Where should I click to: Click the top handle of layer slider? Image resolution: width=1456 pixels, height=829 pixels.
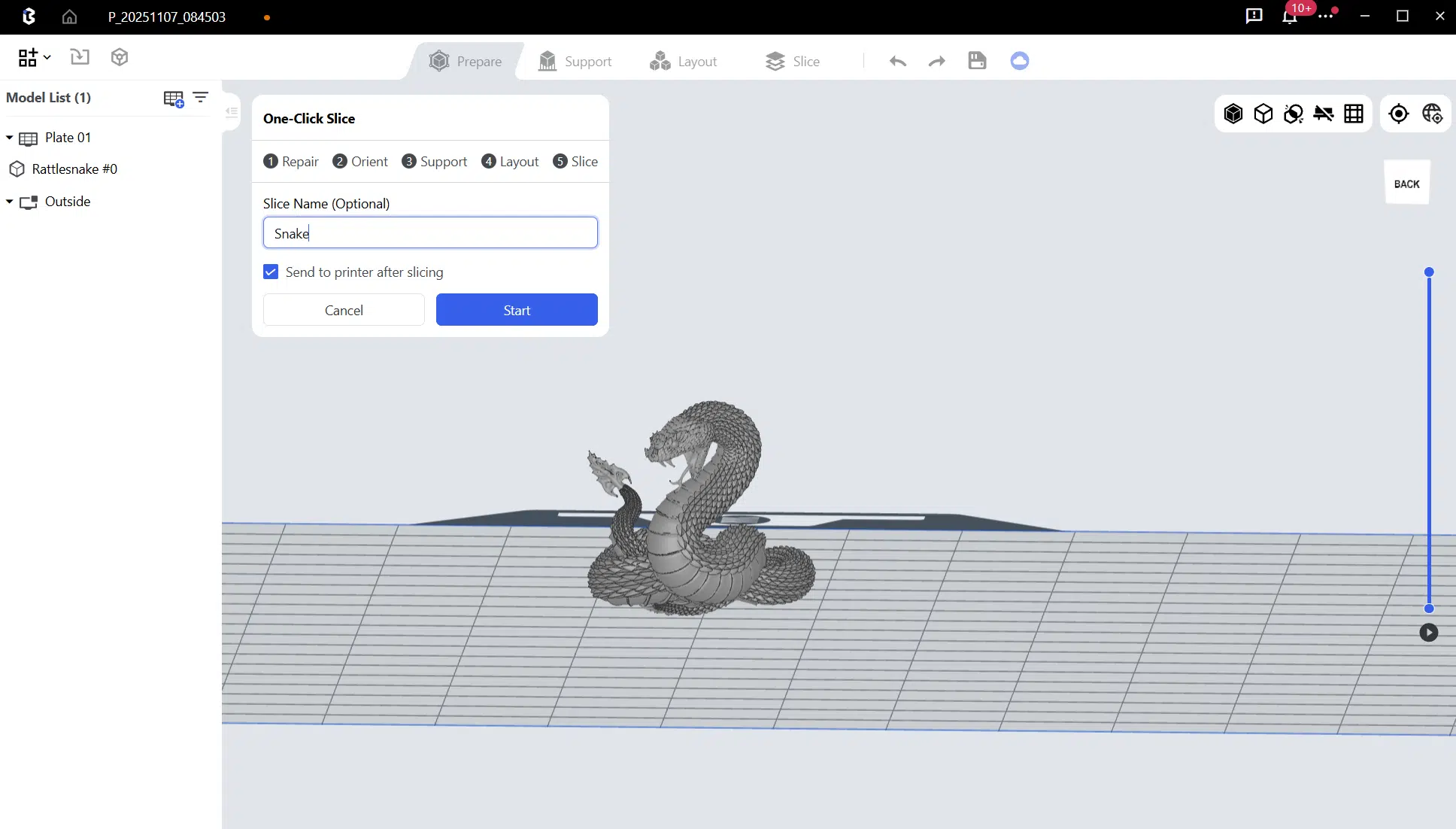1429,272
